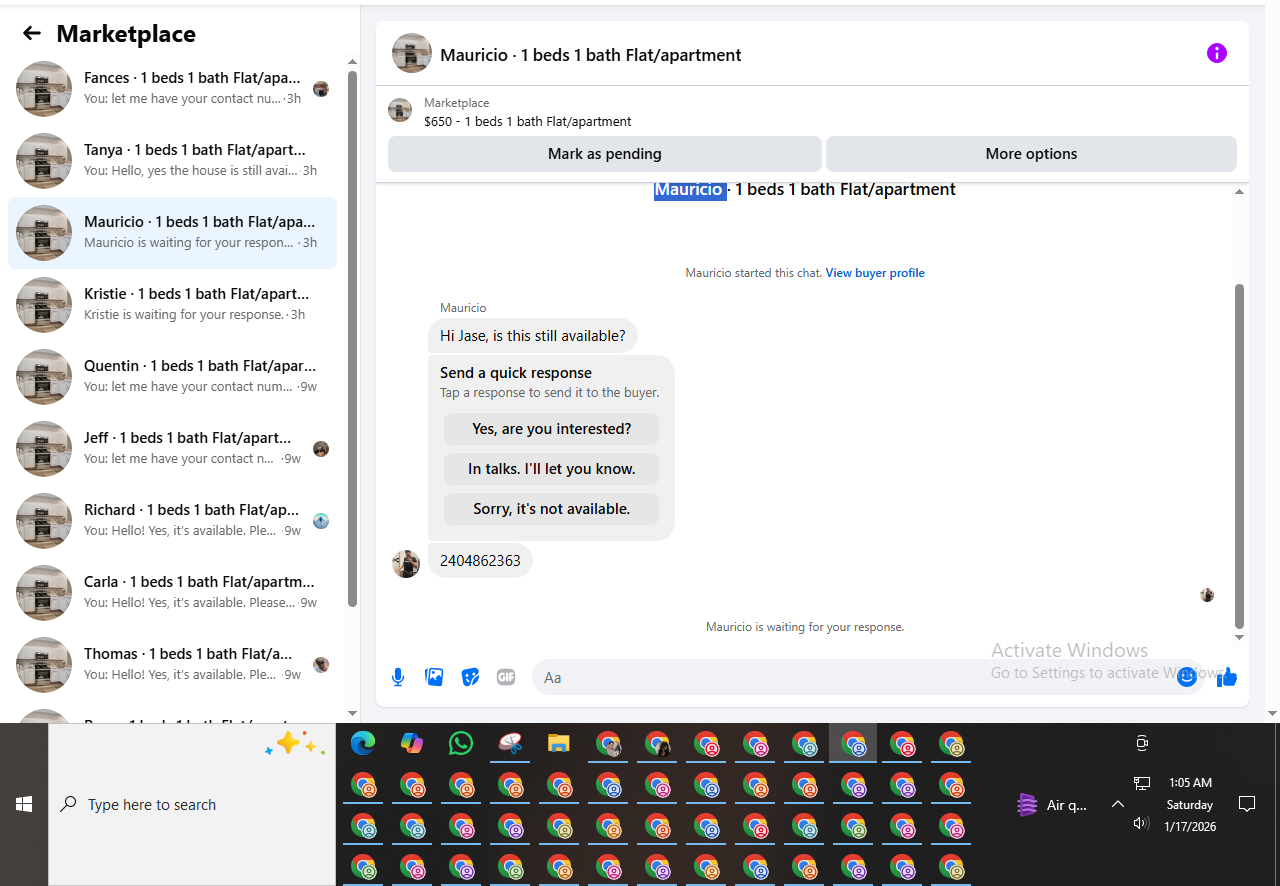Open conversation info purple icon

pyautogui.click(x=1216, y=53)
